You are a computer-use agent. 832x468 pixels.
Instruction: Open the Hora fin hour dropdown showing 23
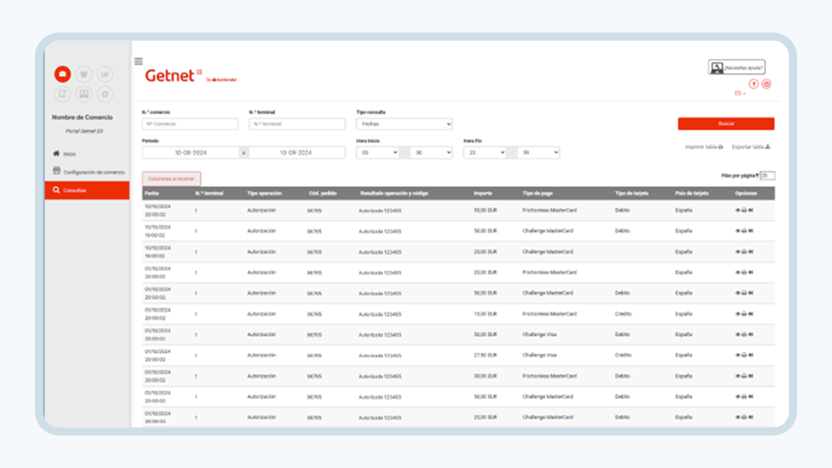coord(484,152)
